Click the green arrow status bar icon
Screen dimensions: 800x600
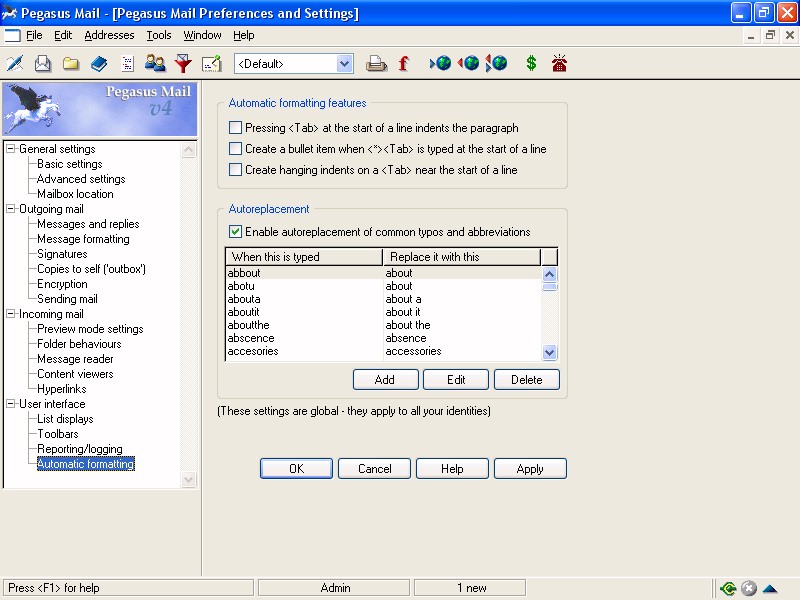[x=728, y=588]
